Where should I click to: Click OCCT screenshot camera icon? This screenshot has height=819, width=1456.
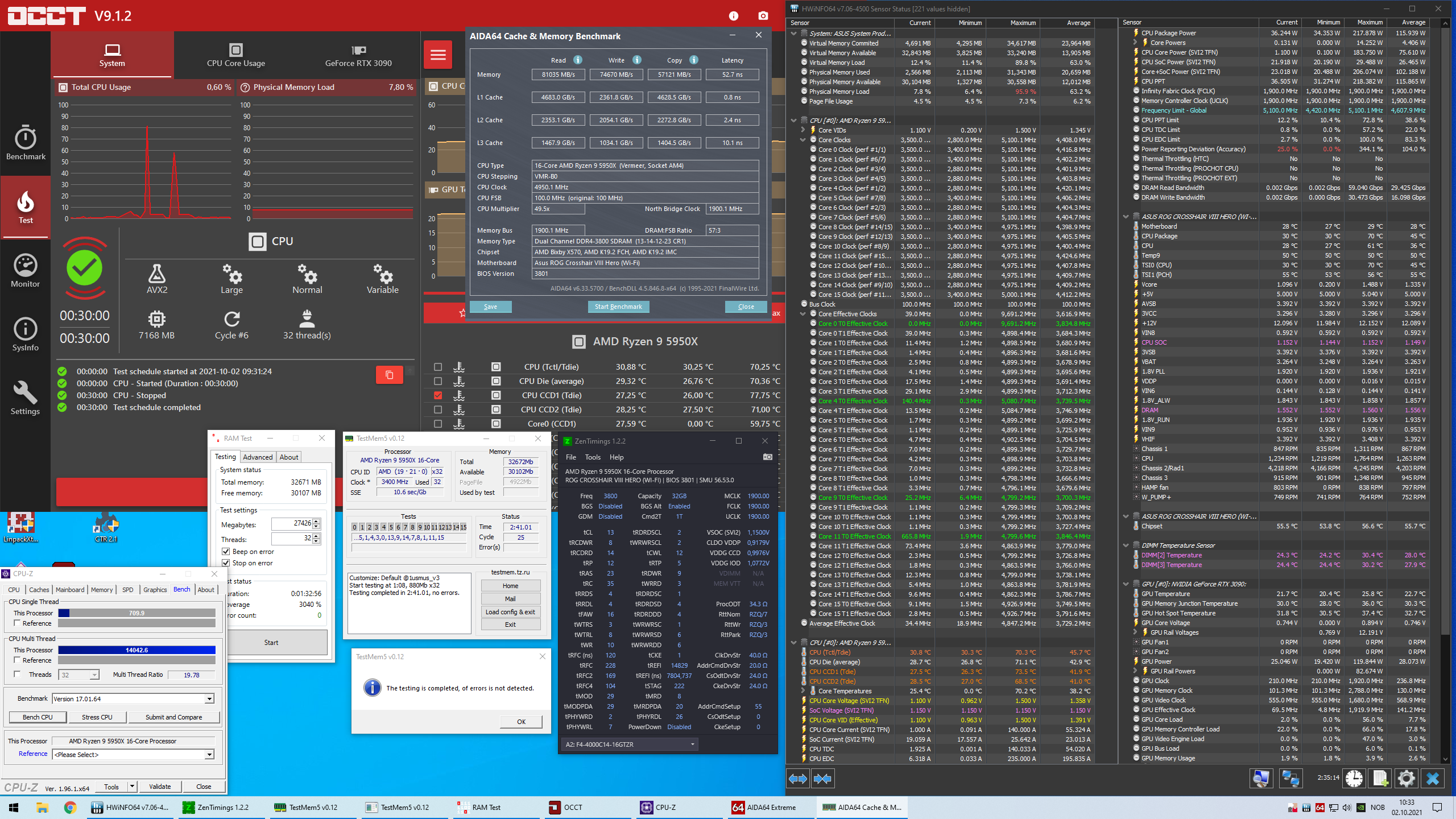[763, 16]
